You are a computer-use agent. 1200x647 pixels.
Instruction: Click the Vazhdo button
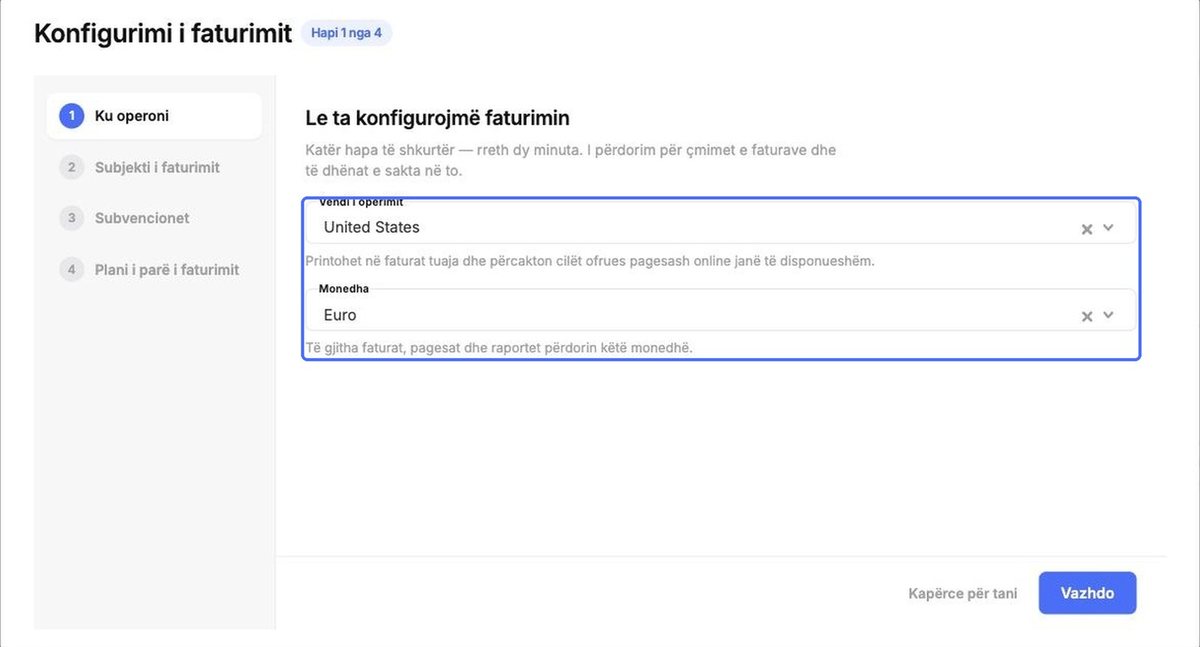point(1087,593)
